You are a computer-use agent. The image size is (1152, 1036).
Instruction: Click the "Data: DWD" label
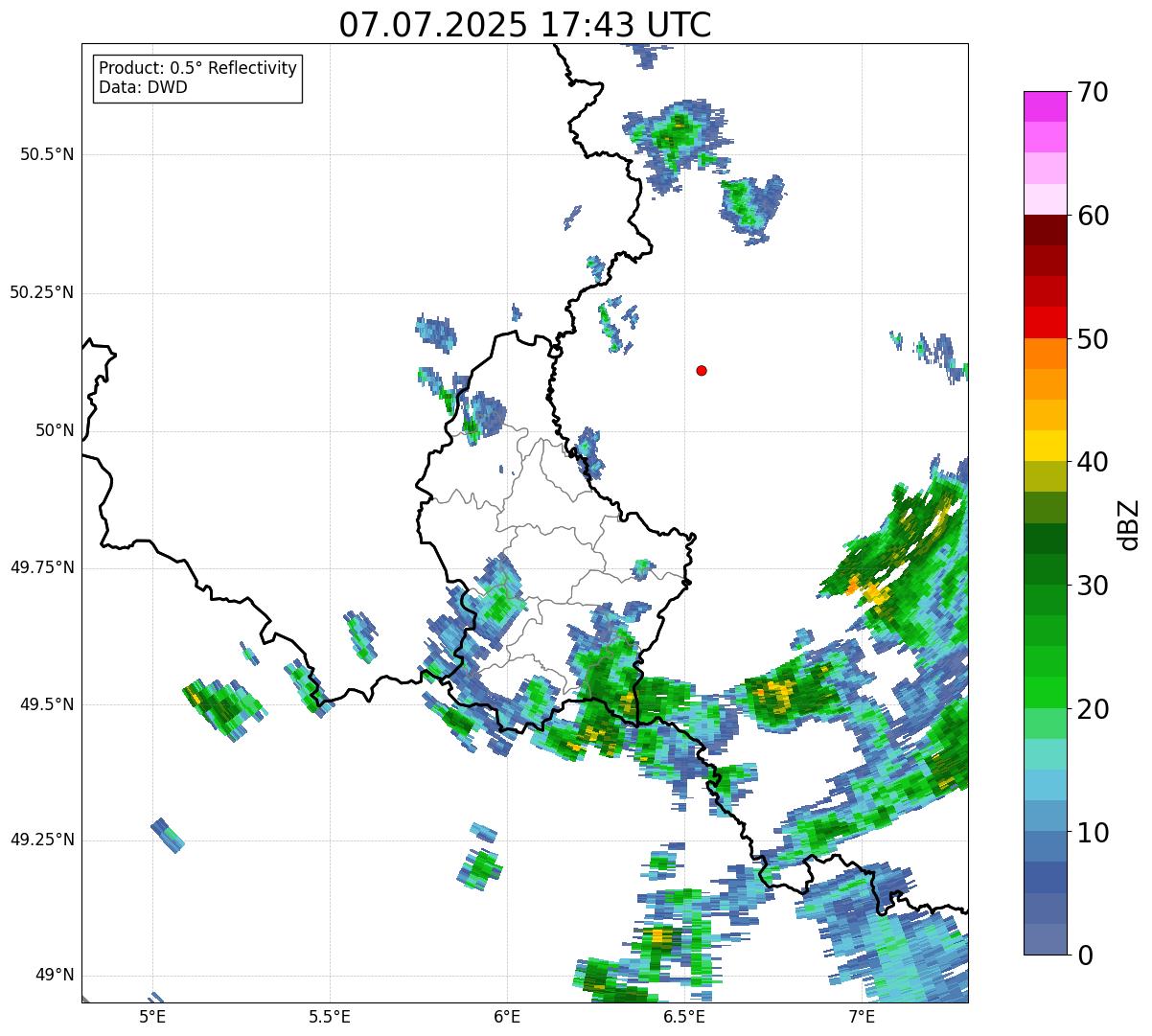click(x=144, y=88)
